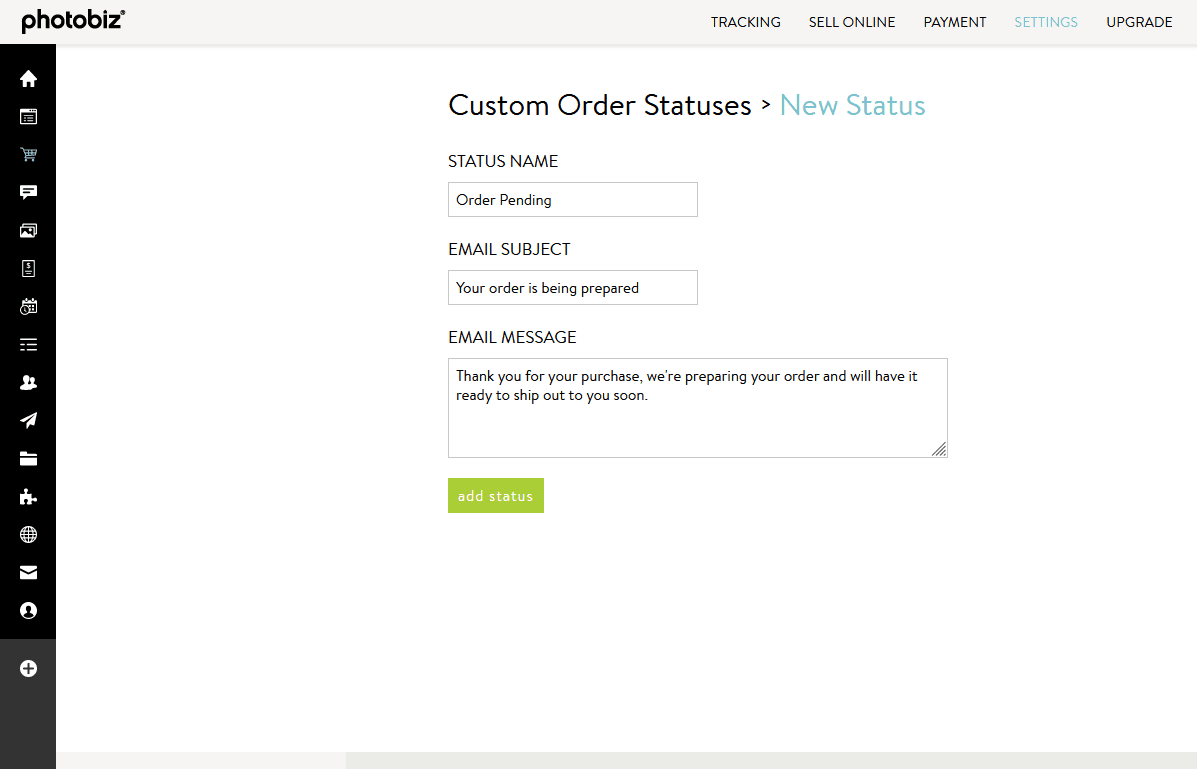
Task: Open the Home dashboard icon in sidebar
Action: click(x=28, y=79)
